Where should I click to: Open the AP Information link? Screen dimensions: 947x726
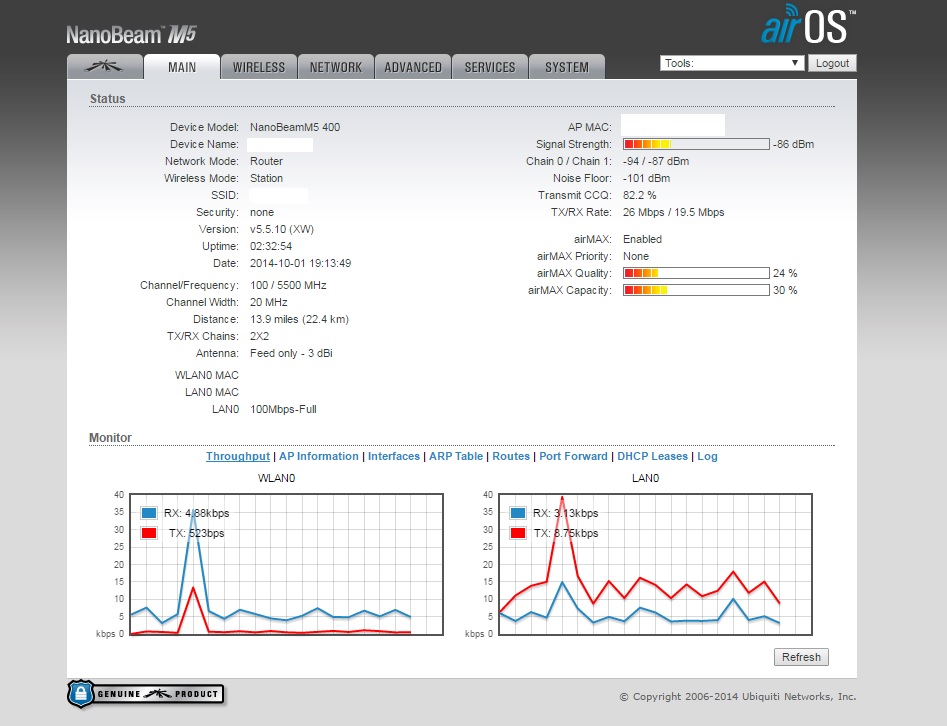click(x=319, y=456)
